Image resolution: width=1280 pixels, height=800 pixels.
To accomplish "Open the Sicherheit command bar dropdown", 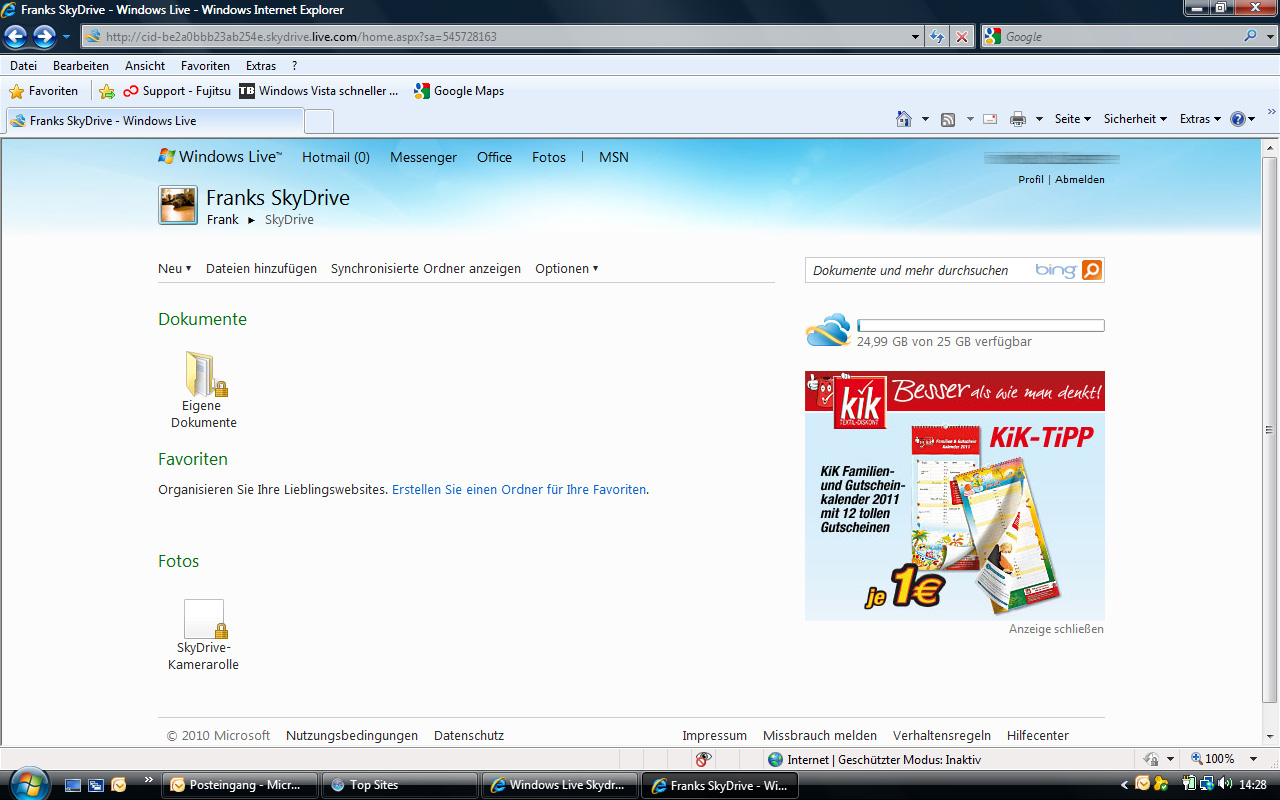I will (x=1135, y=119).
